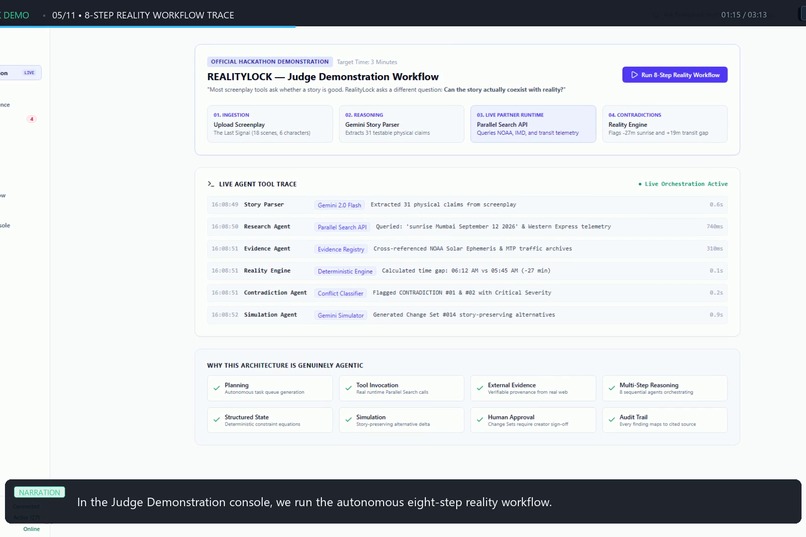Image resolution: width=806 pixels, height=537 pixels.
Task: Click the 310ms duration value
Action: 715,249
